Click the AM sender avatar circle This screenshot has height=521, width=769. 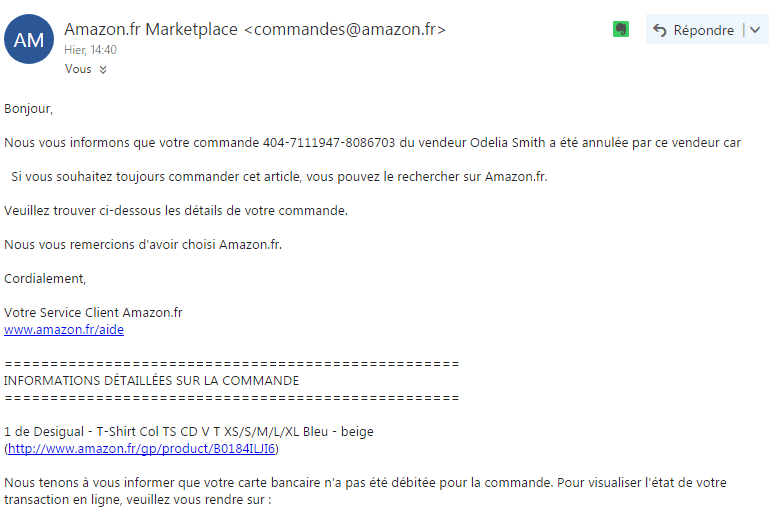click(29, 40)
